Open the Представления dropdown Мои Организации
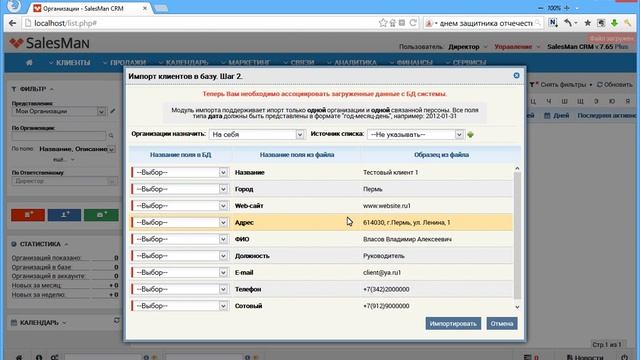The width and height of the screenshot is (640, 360). (59, 111)
